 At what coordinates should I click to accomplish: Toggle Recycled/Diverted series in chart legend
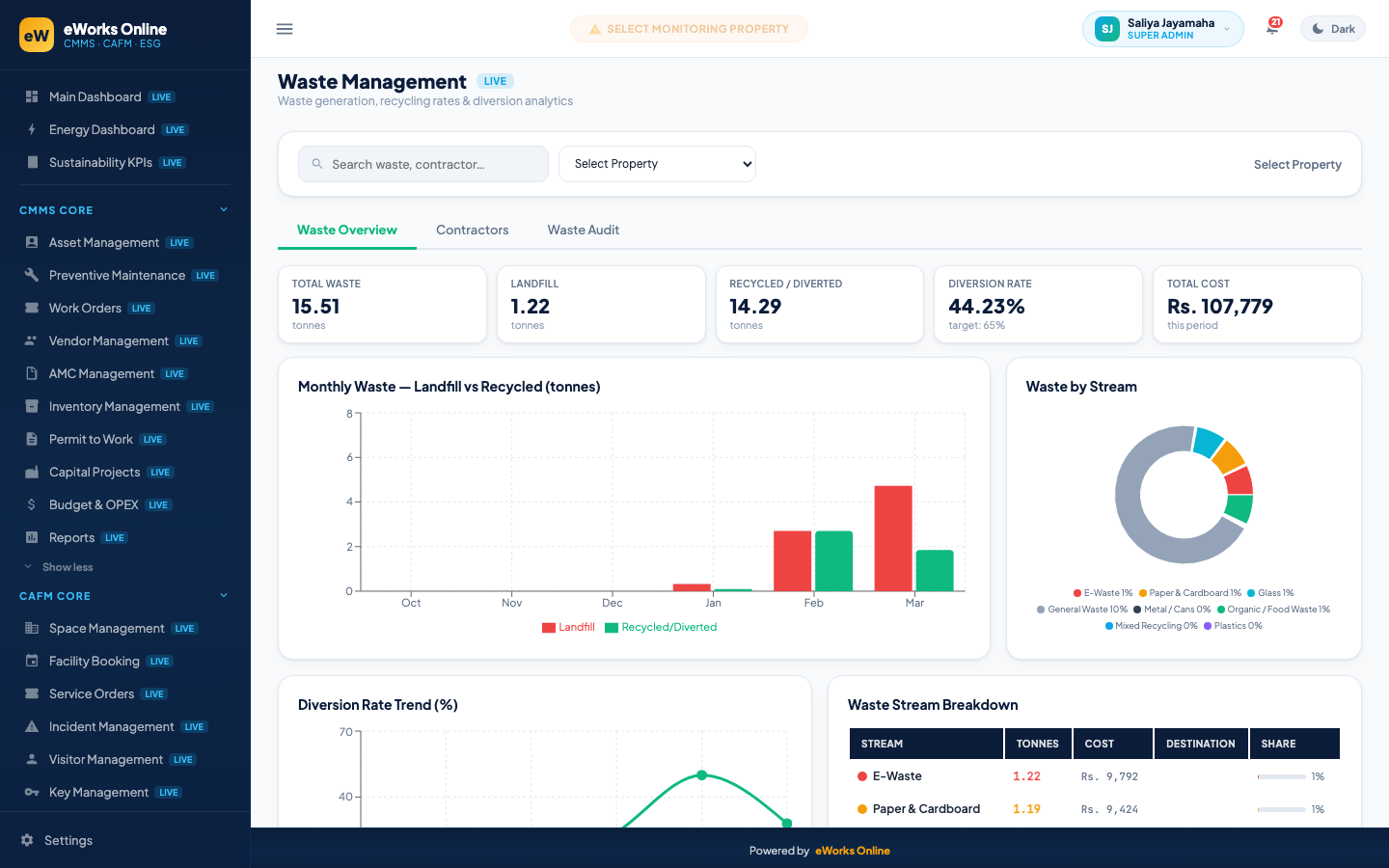click(x=661, y=627)
